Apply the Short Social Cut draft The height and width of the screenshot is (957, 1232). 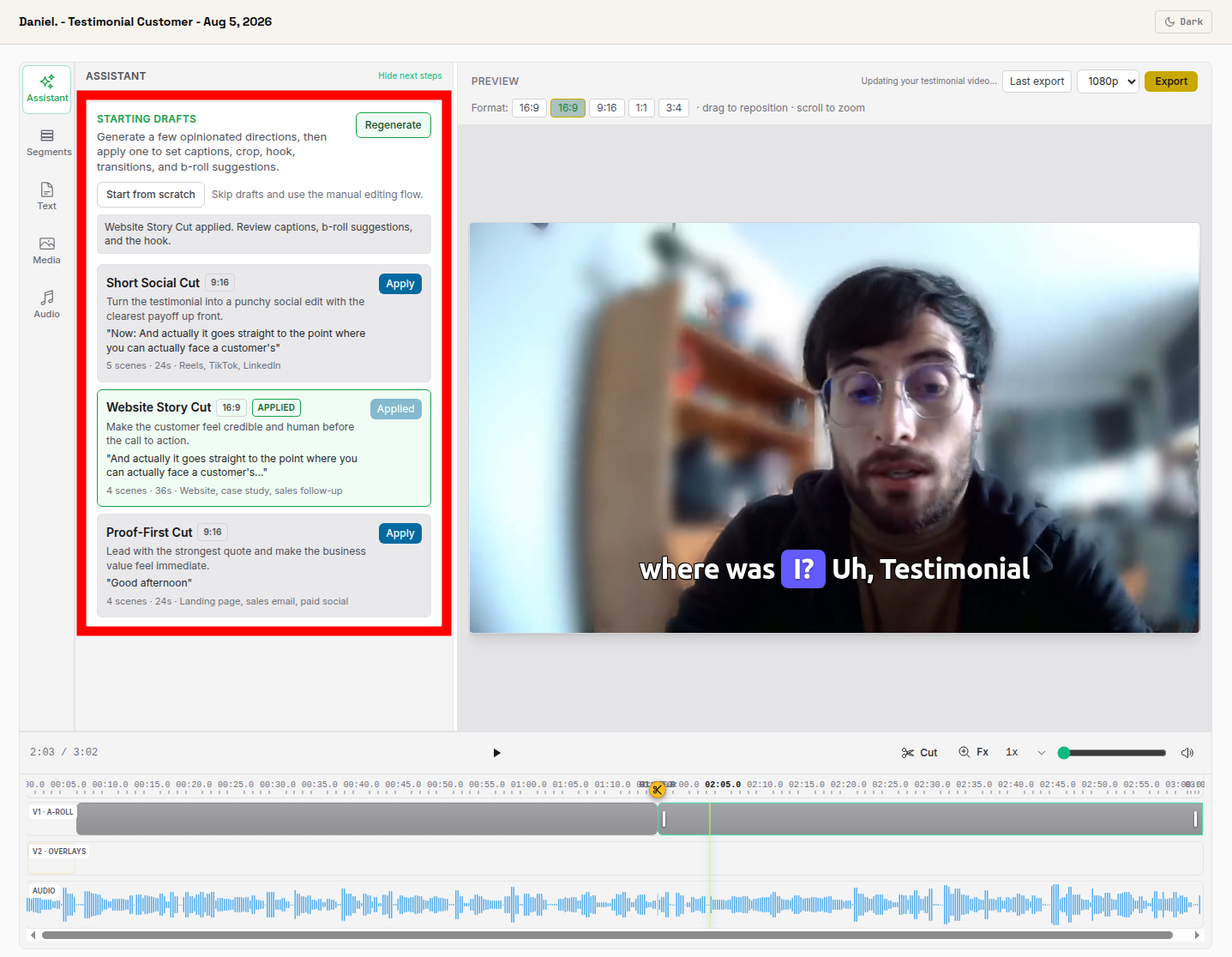pos(400,284)
